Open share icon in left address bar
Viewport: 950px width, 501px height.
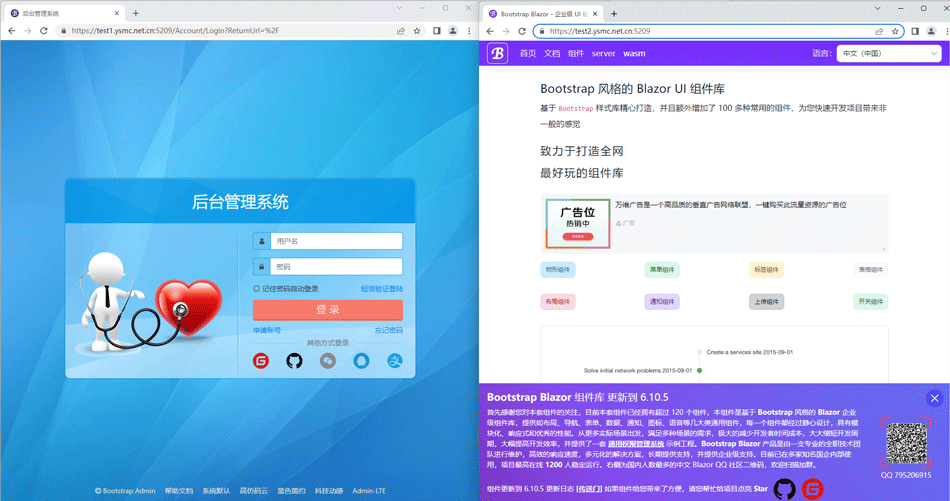coord(400,30)
